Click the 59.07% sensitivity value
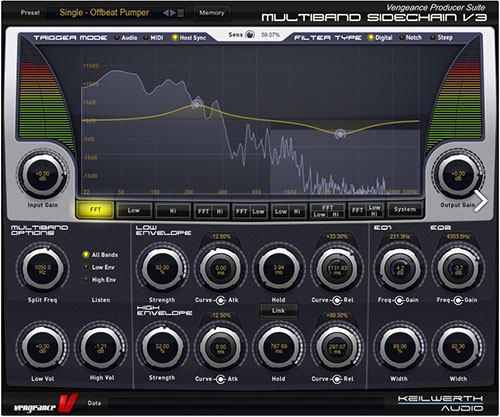 click(270, 35)
